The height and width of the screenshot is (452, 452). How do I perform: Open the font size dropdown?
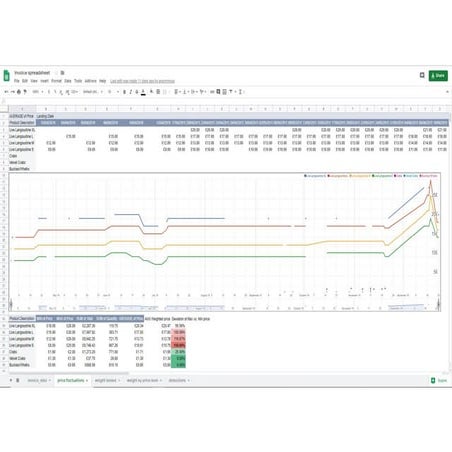point(113,92)
